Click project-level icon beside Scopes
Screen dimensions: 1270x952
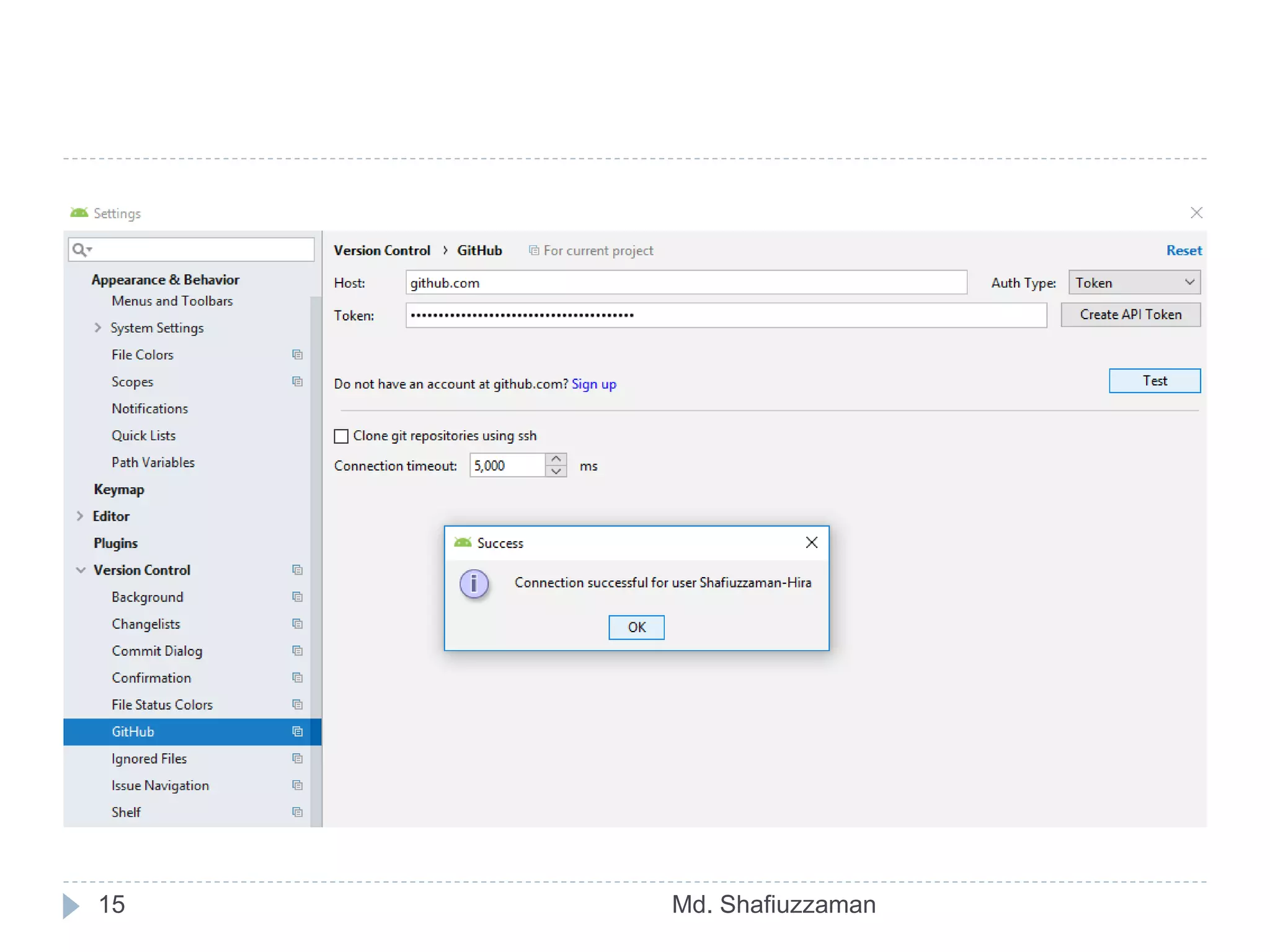coord(297,381)
